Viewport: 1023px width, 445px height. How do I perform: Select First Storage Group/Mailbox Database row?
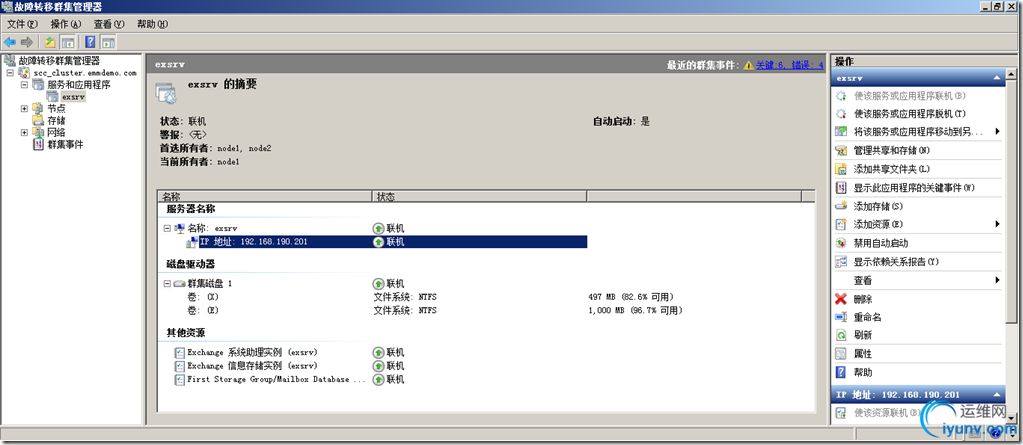pyautogui.click(x=276, y=379)
